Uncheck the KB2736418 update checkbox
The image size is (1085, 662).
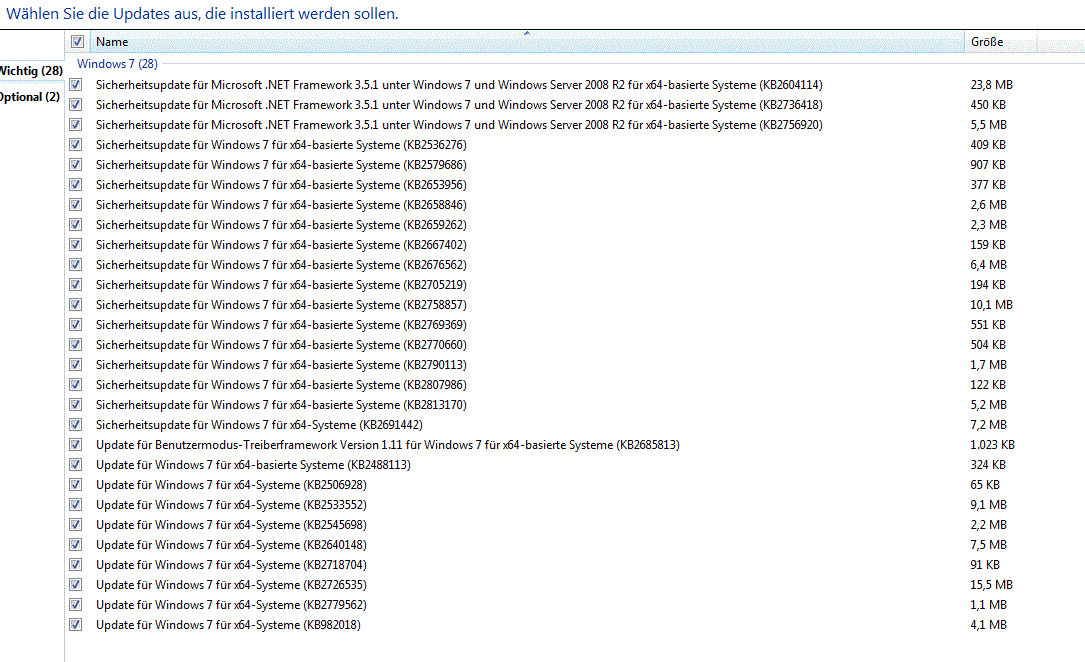[76, 104]
